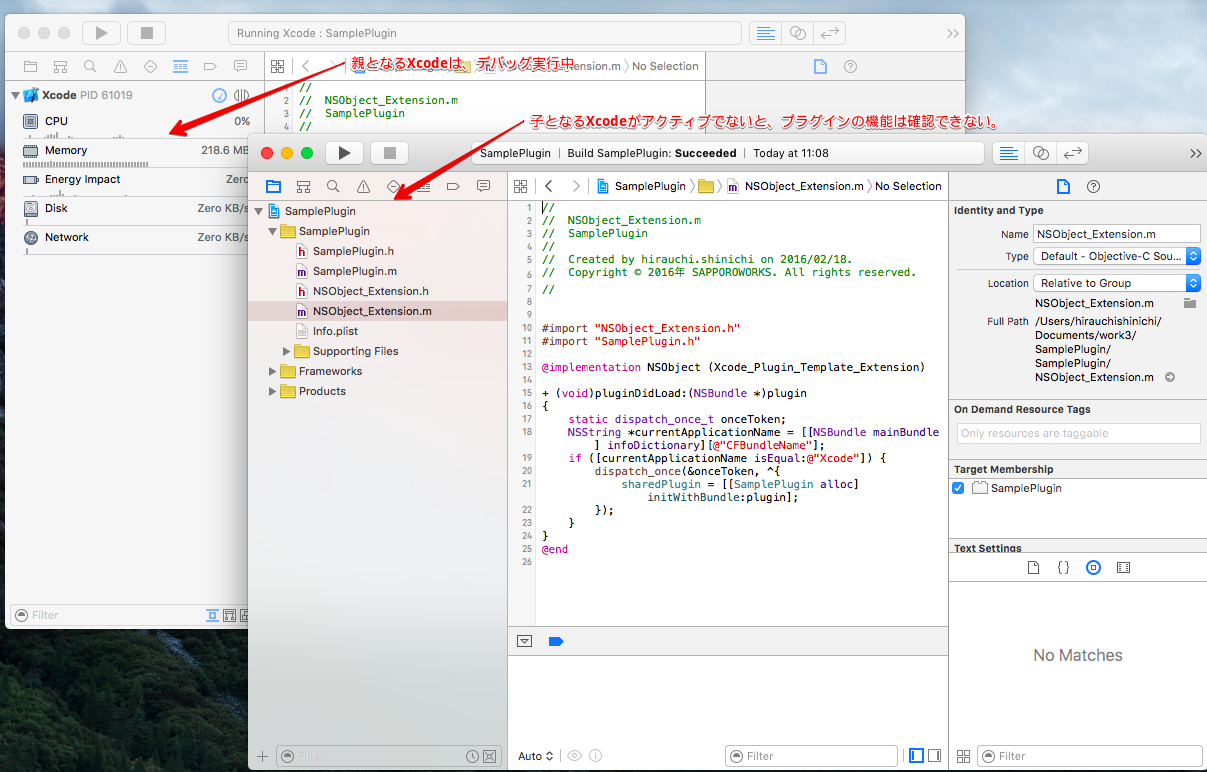
Task: Select SamplePlugin.m in navigator
Action: (x=354, y=271)
